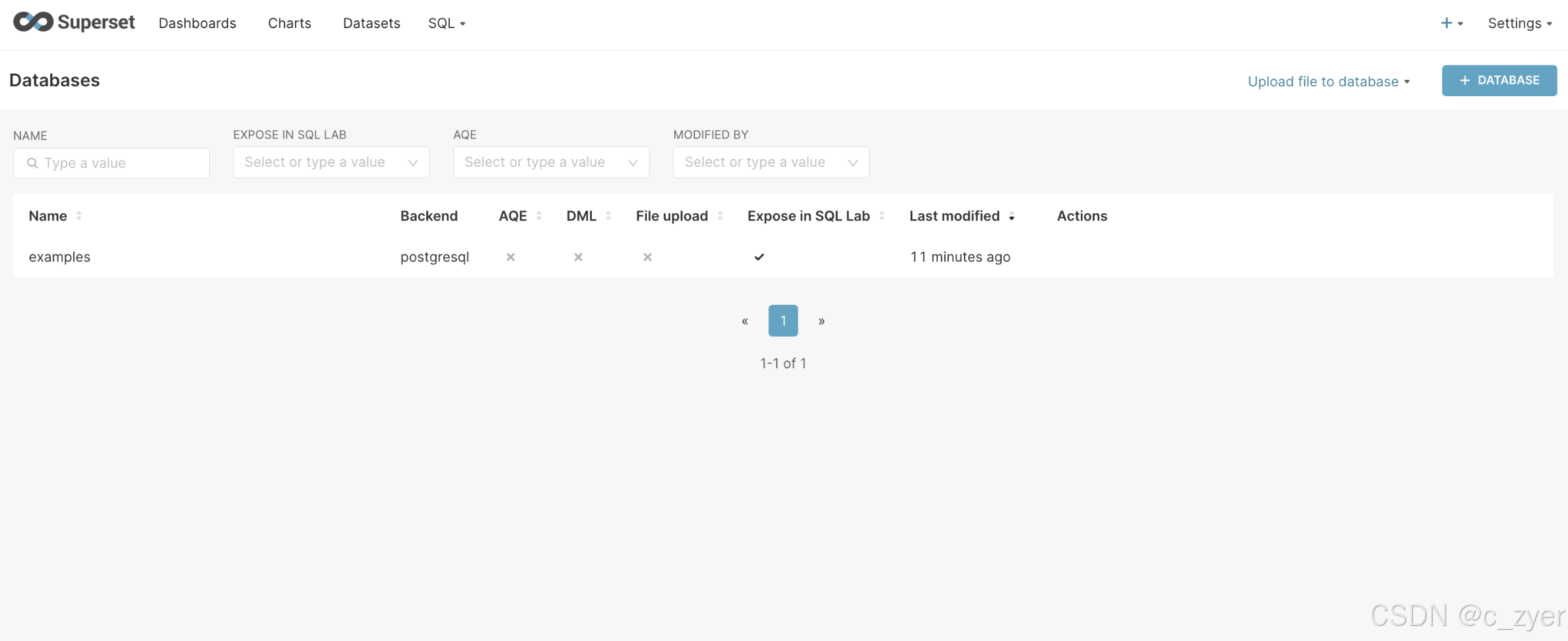1568x641 pixels.
Task: Click the Backend column header
Action: pos(429,216)
